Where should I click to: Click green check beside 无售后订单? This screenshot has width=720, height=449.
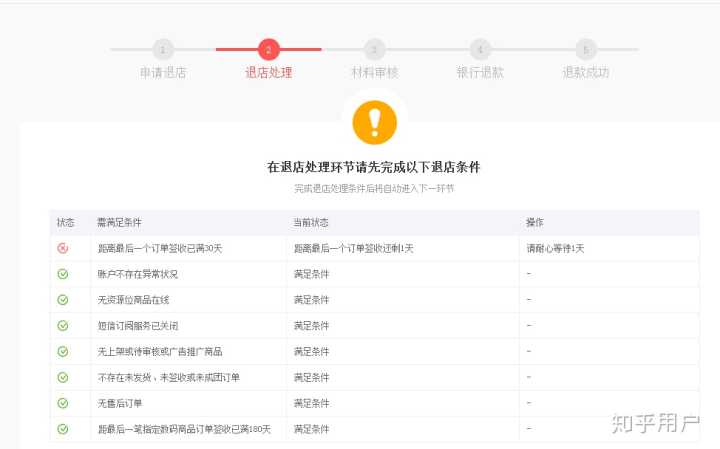tap(63, 404)
